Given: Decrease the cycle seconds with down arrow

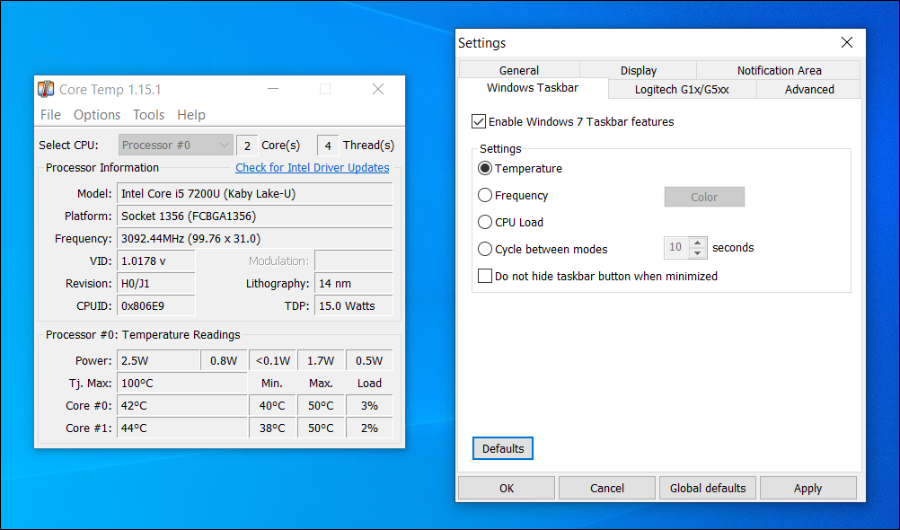Looking at the screenshot, I should pyautogui.click(x=697, y=253).
